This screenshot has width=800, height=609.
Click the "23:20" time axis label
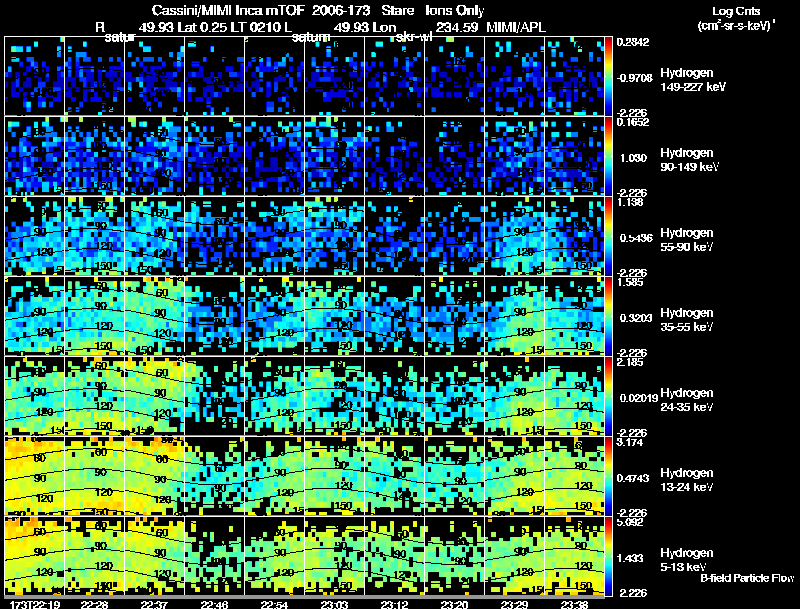[x=454, y=604]
